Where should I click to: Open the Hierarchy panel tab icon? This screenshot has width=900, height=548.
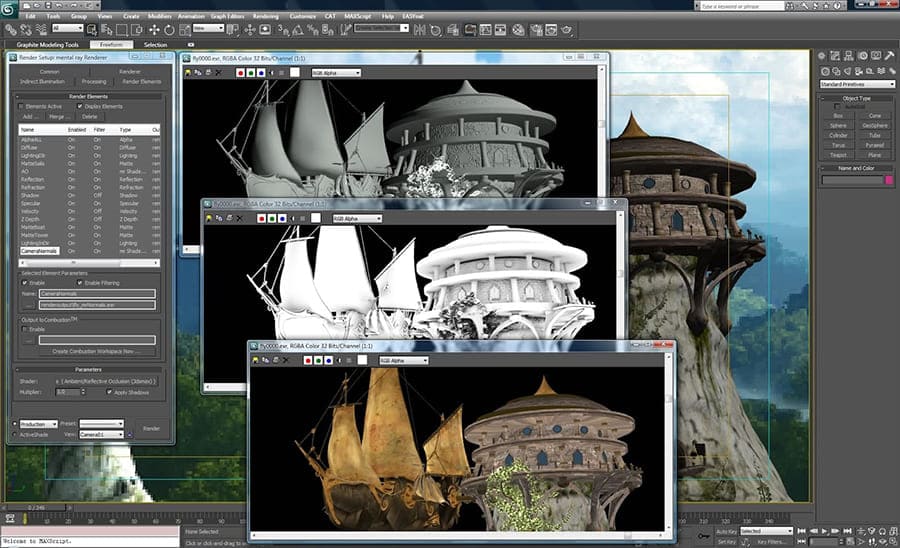tap(847, 55)
